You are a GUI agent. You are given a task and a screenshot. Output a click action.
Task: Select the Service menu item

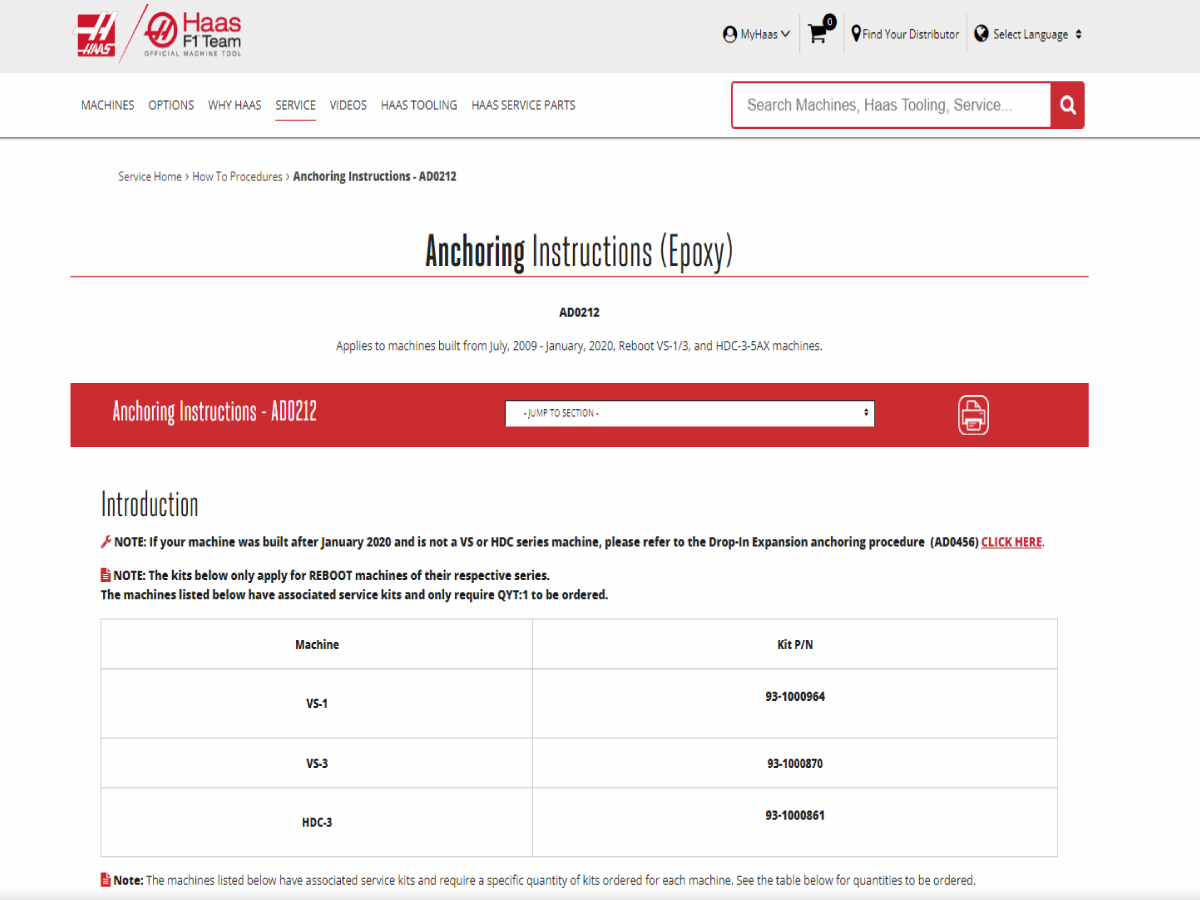pos(296,105)
